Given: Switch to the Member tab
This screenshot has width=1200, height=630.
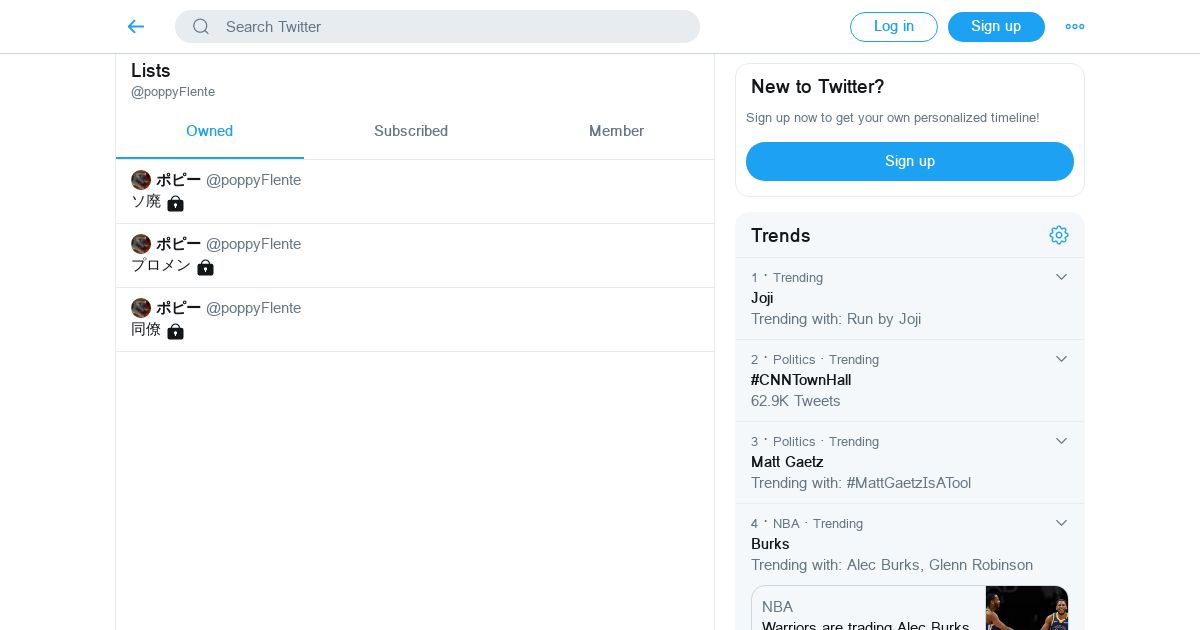Looking at the screenshot, I should [616, 131].
